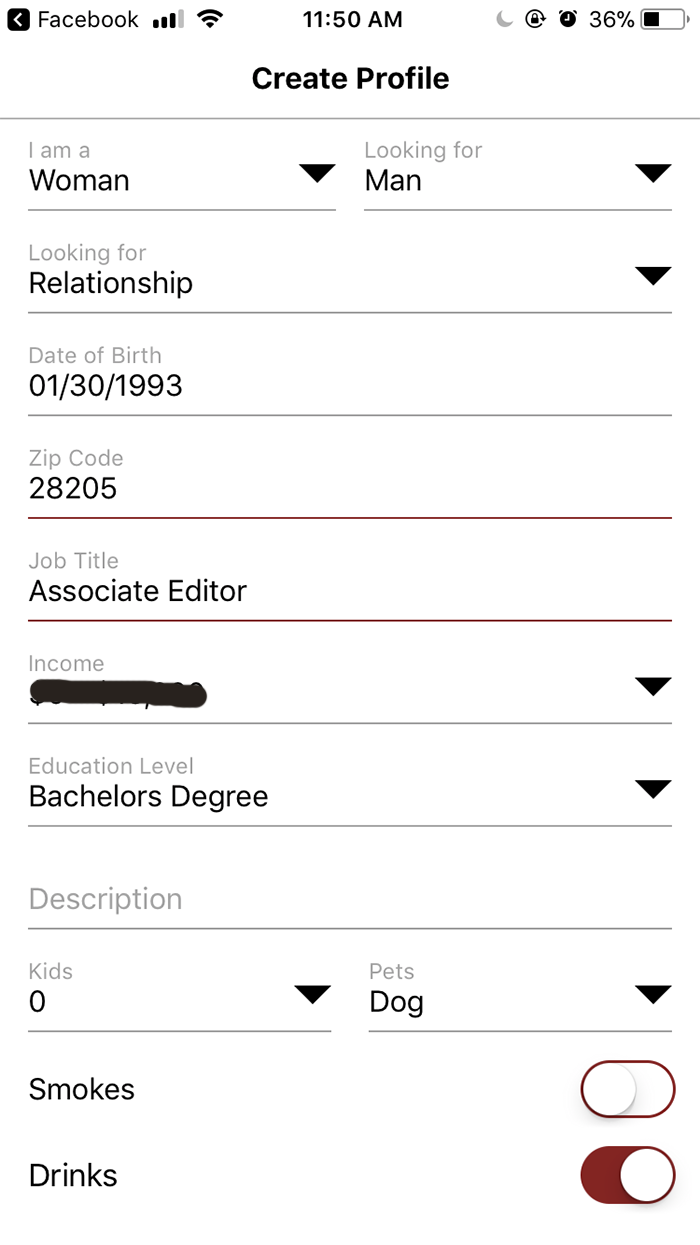Edit the Date of Birth field
The height and width of the screenshot is (1245, 700).
349,386
